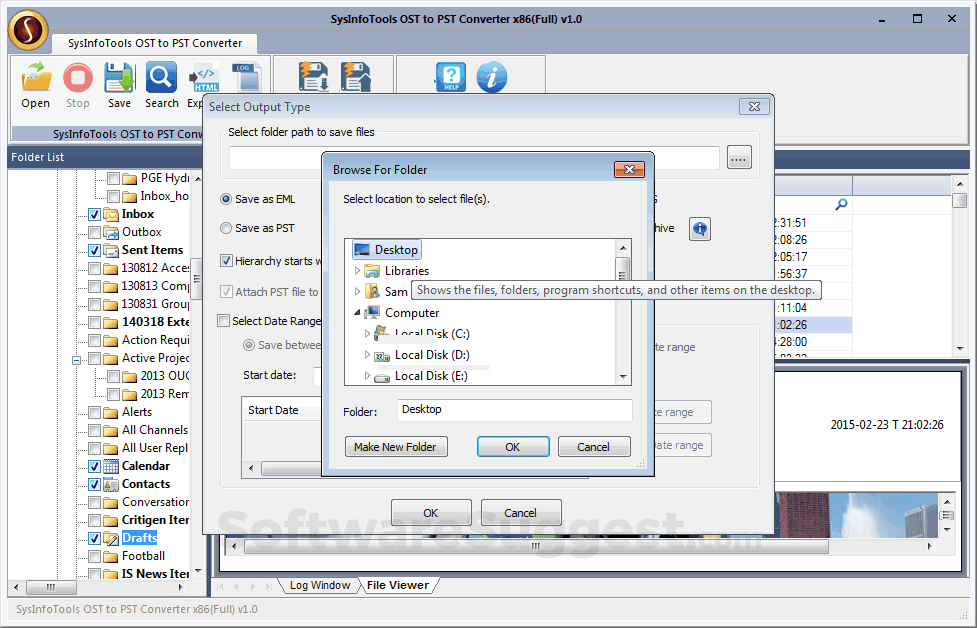
Task: Click Make New Folder button
Action: (396, 447)
